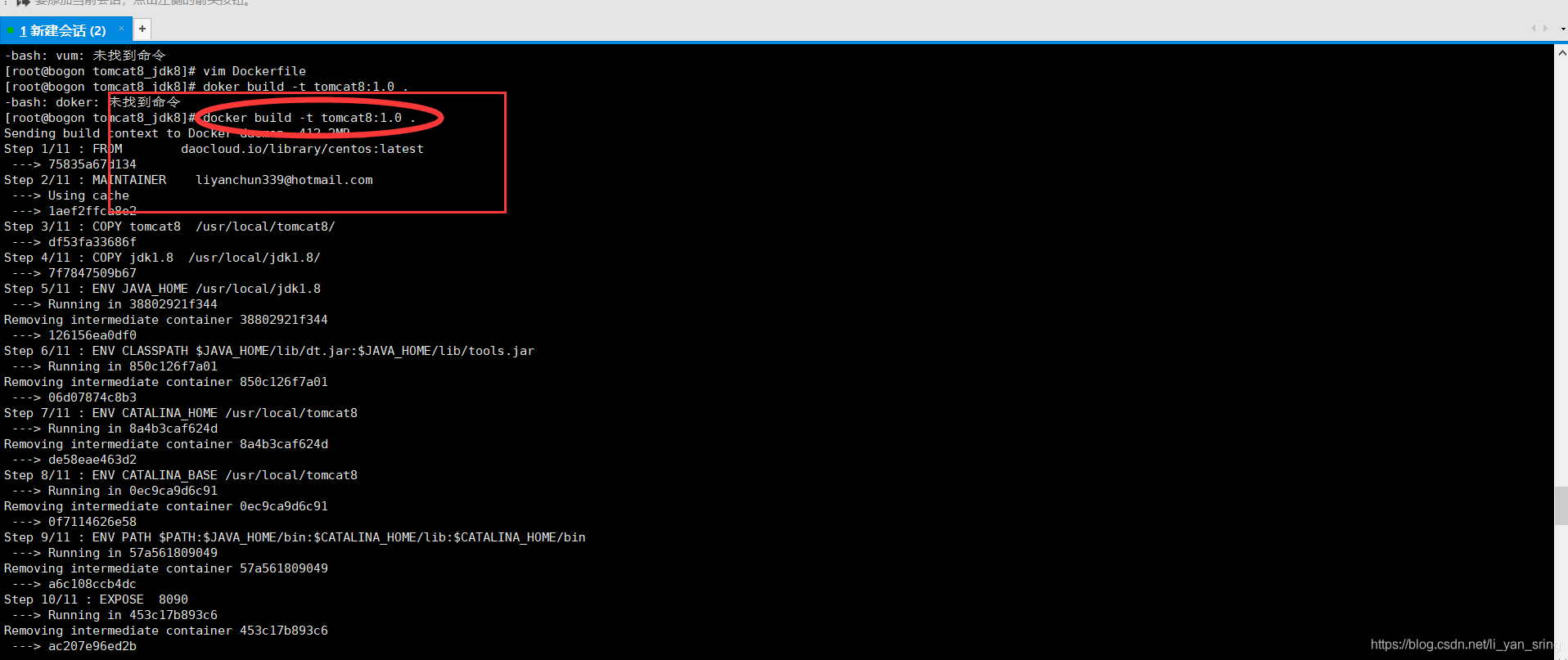Click the 'Sending build context to Docker daemon' line
1568x660 pixels.
[x=177, y=133]
